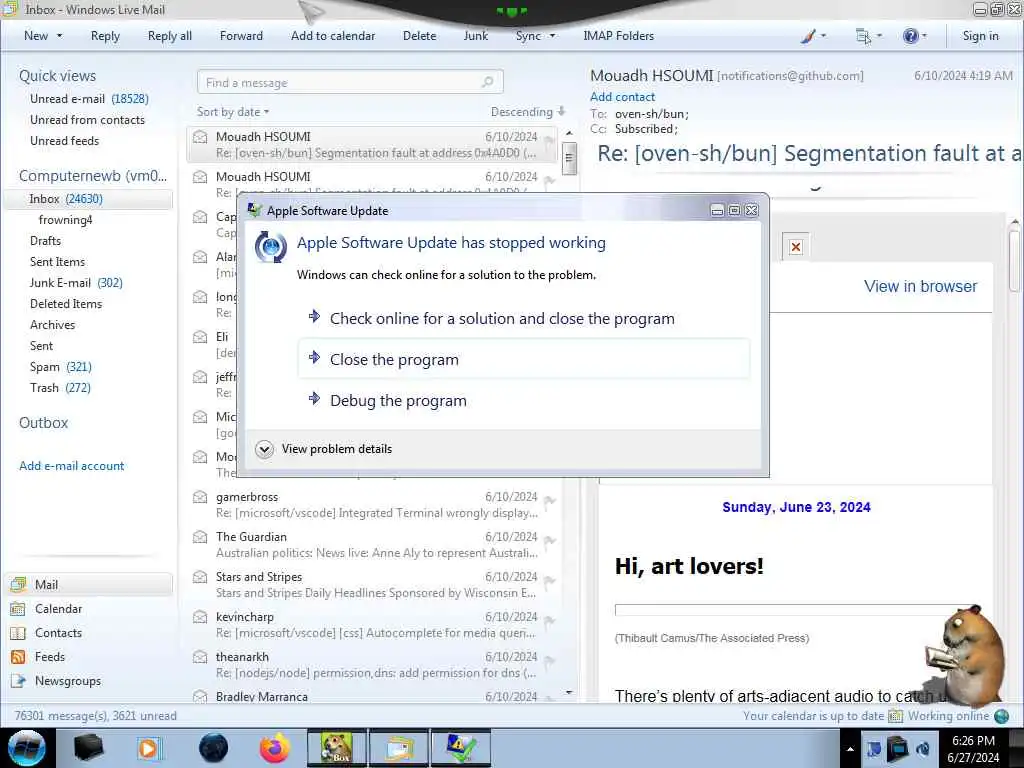Click Sign in
This screenshot has width=1024, height=768.
pyautogui.click(x=980, y=36)
